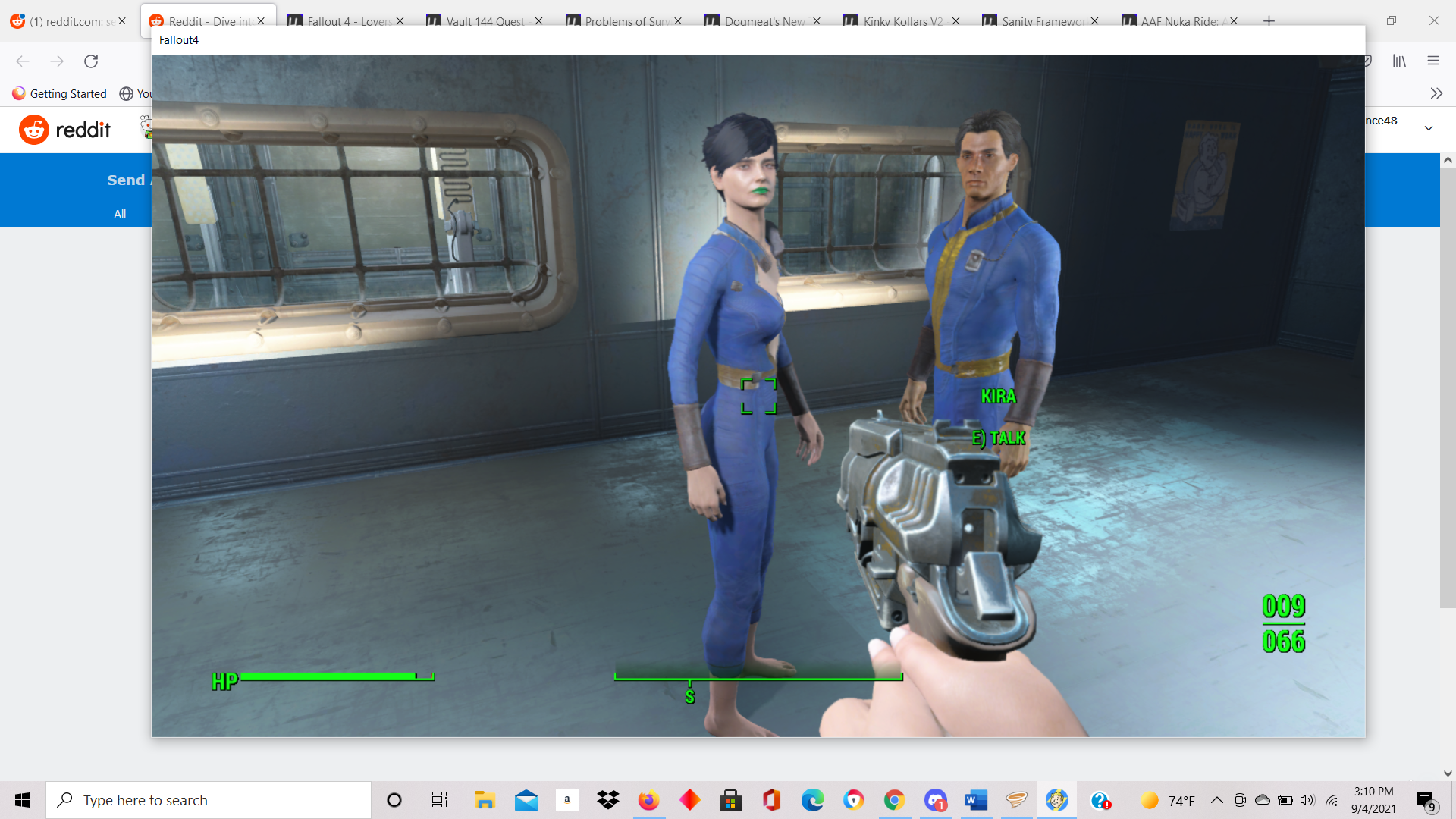Switch to the Fallout 4 Vault Boy taskbar icon
Viewport: 1456px width, 819px height.
click(1057, 800)
